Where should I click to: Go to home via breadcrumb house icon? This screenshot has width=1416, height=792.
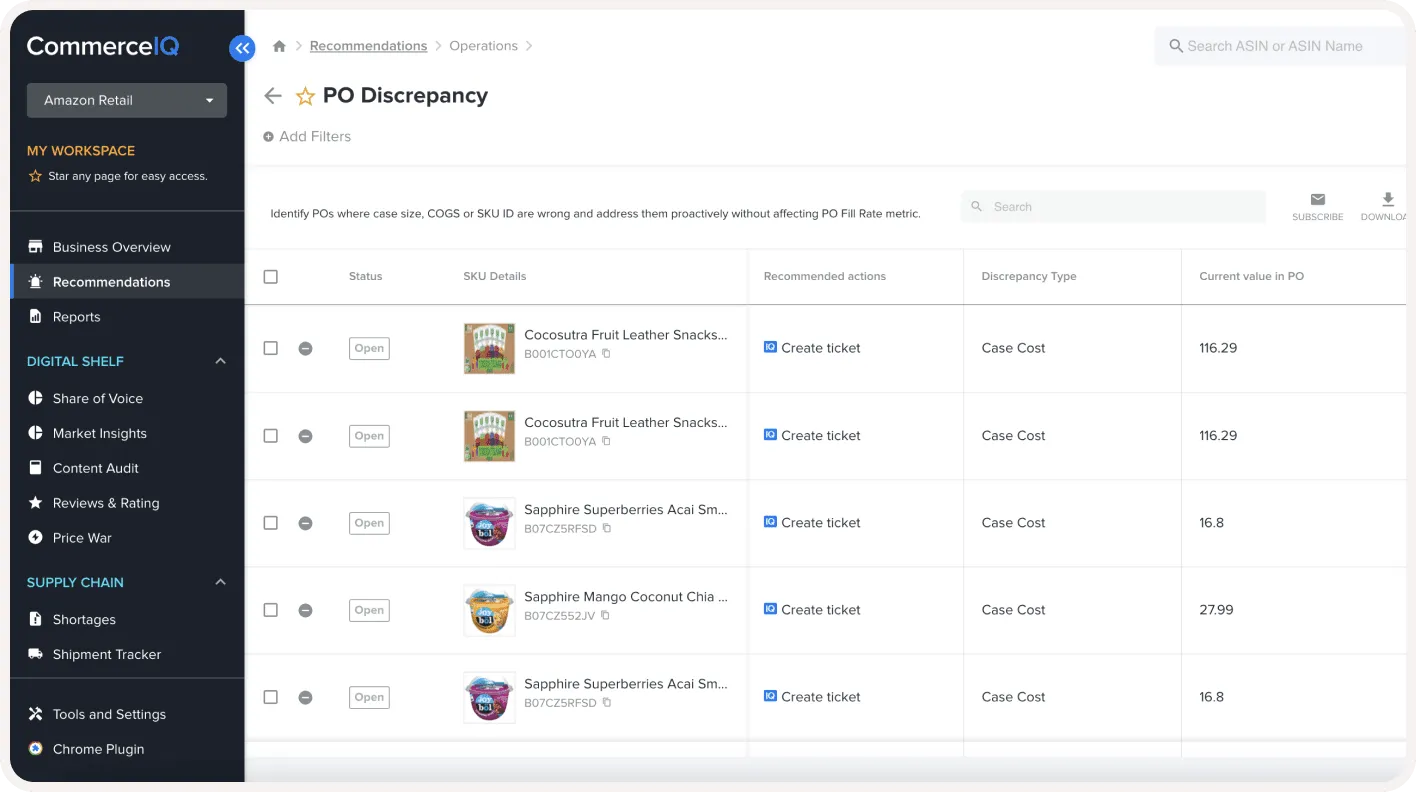tap(279, 46)
